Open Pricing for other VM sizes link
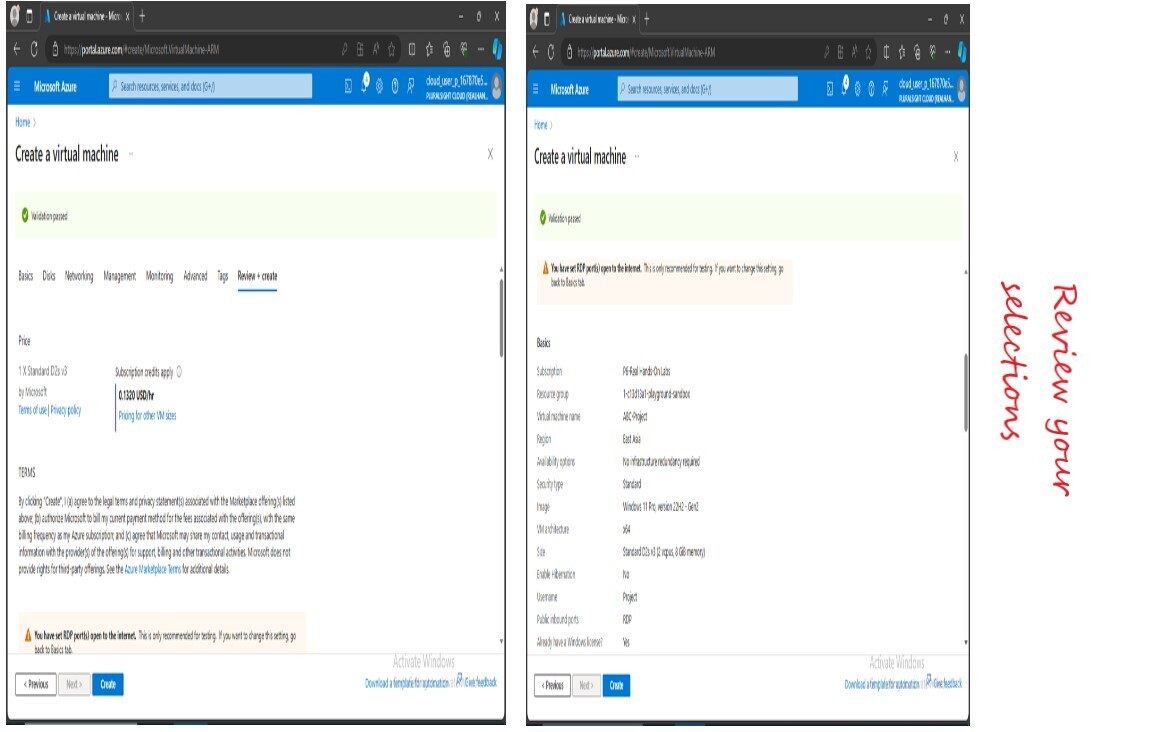Image resolution: width=1153 pixels, height=732 pixels. click(147, 416)
